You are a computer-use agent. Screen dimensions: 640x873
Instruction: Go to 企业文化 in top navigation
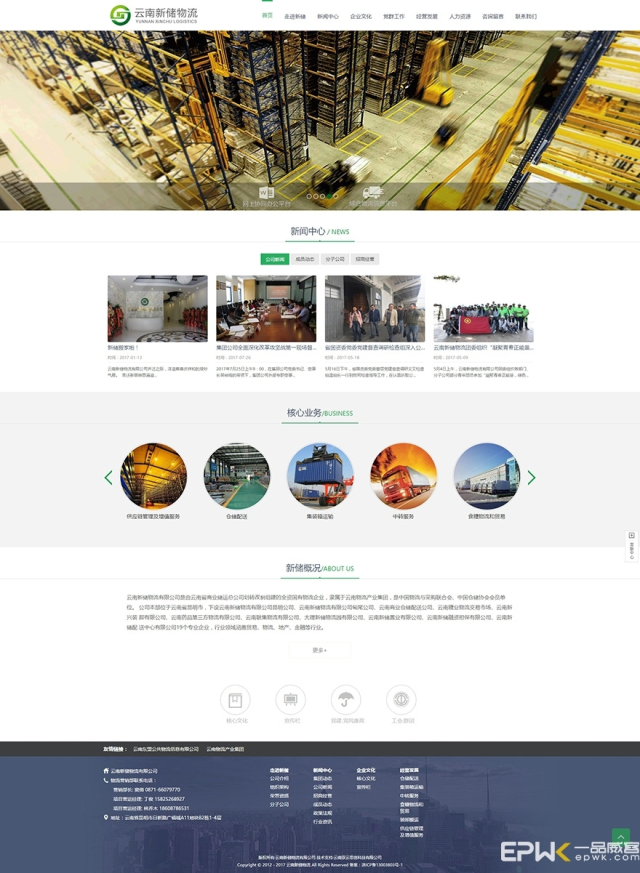(361, 17)
